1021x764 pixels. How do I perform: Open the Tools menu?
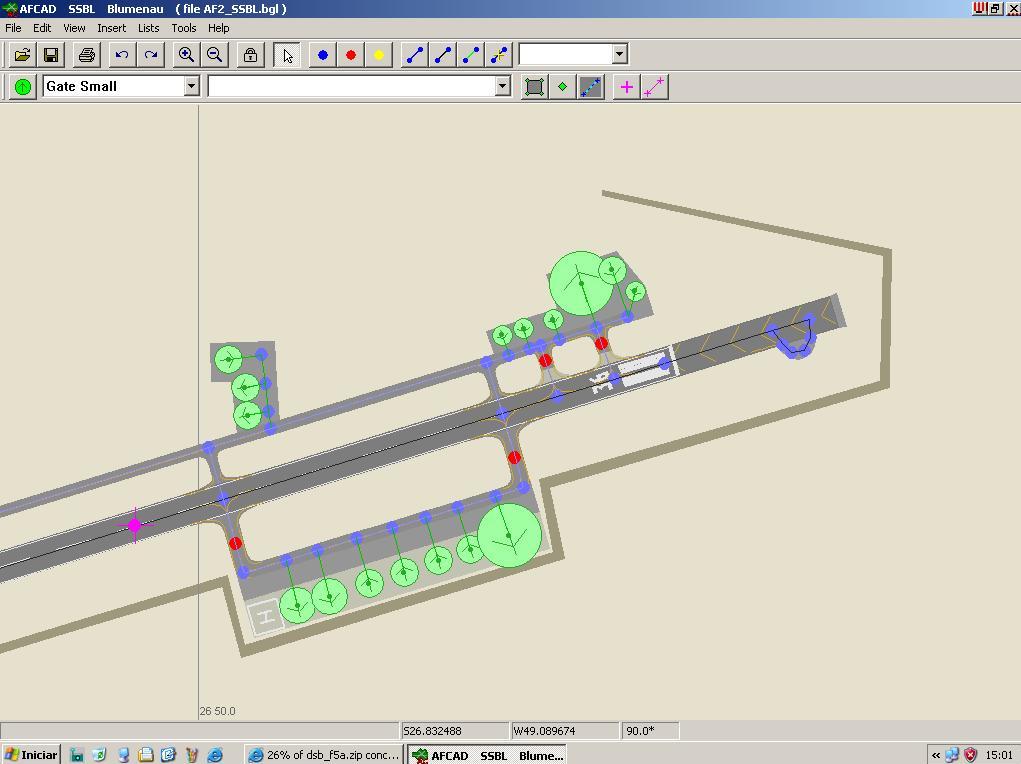pos(184,28)
